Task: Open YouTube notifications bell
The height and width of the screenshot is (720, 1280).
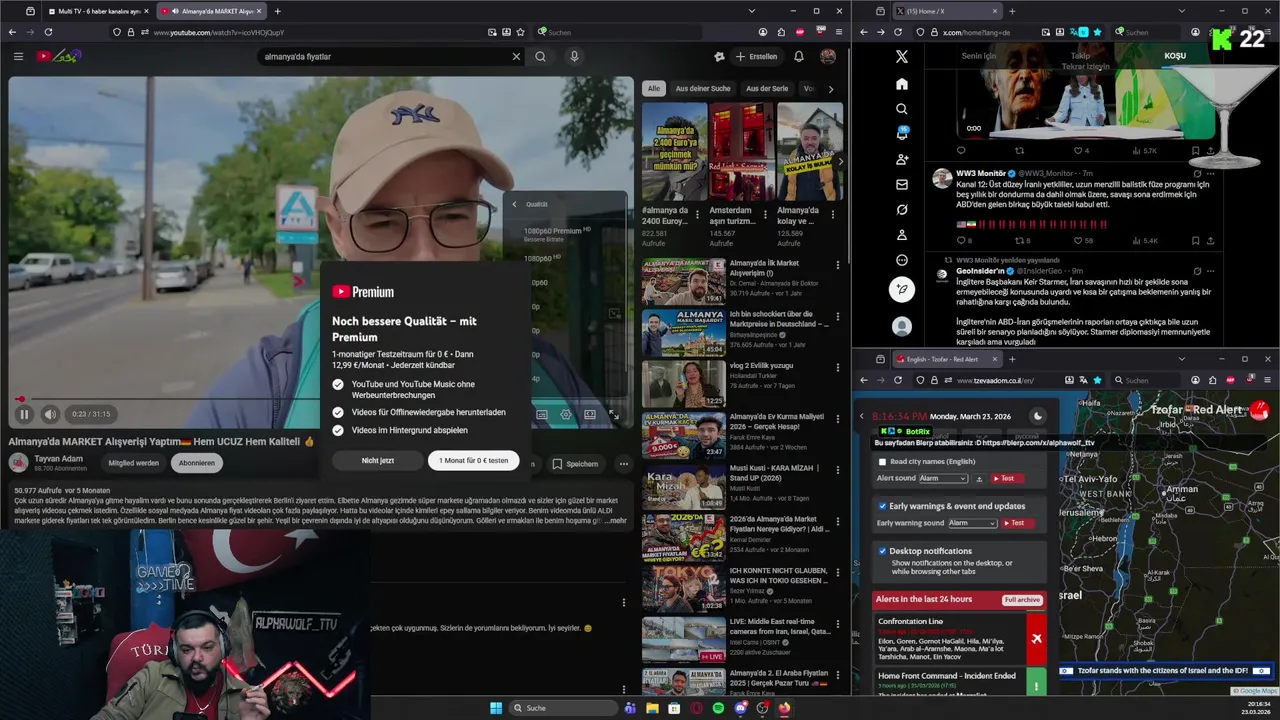Action: (799, 56)
